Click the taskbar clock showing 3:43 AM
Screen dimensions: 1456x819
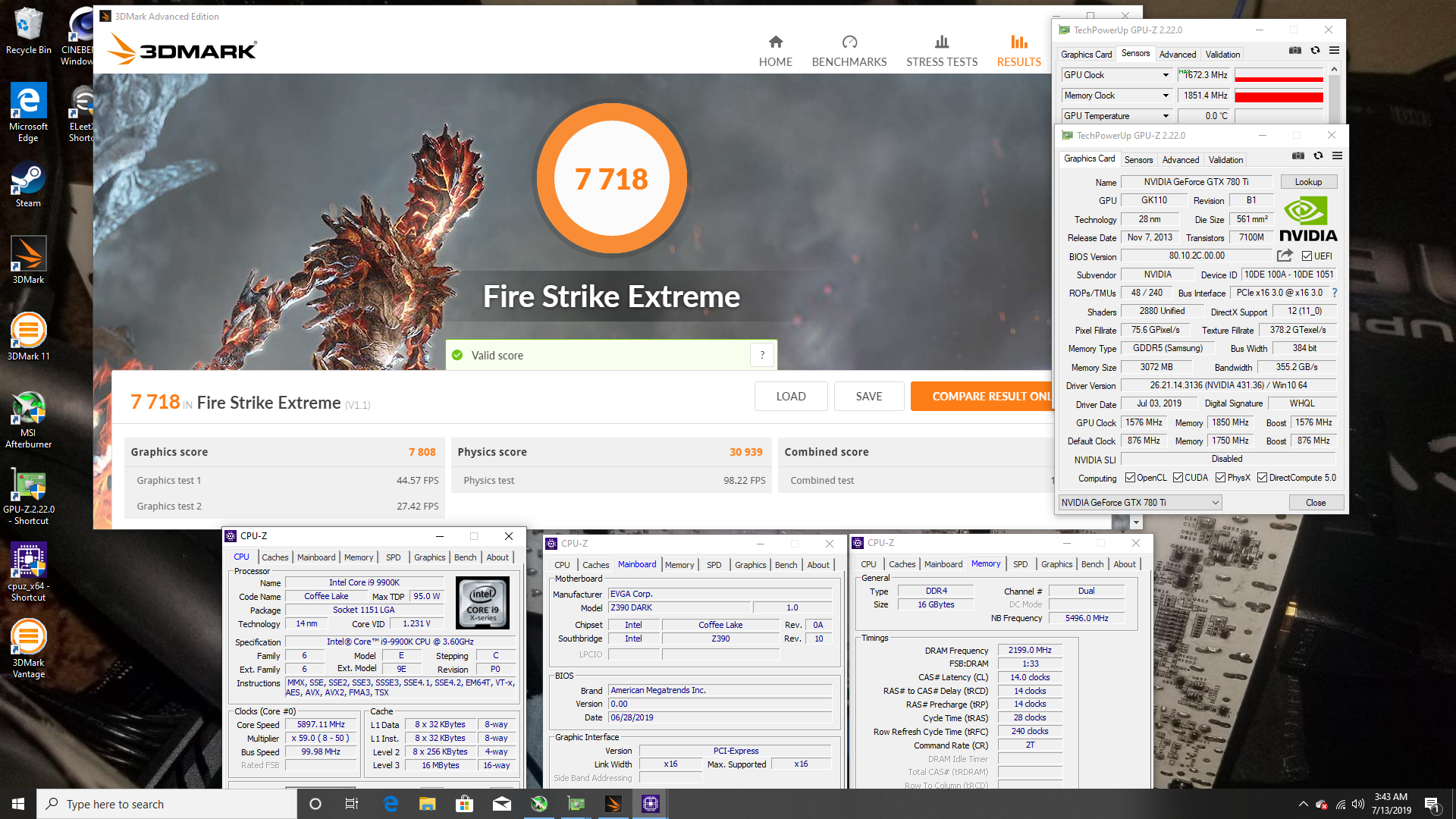tap(1391, 804)
